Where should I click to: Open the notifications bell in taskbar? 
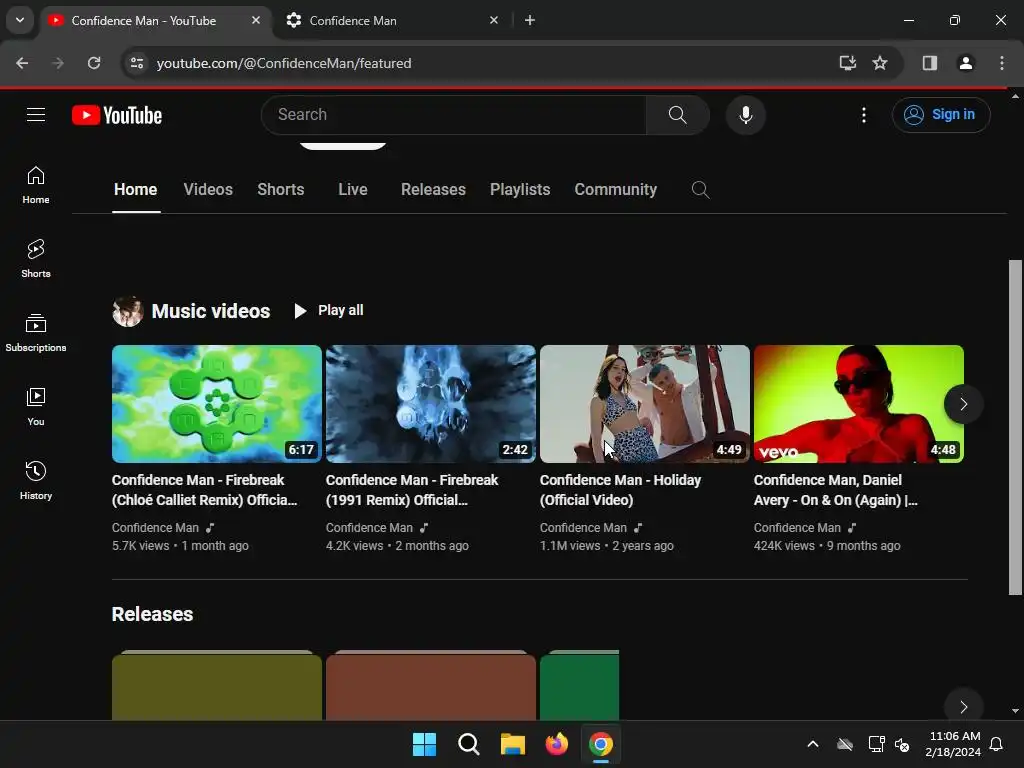point(996,744)
